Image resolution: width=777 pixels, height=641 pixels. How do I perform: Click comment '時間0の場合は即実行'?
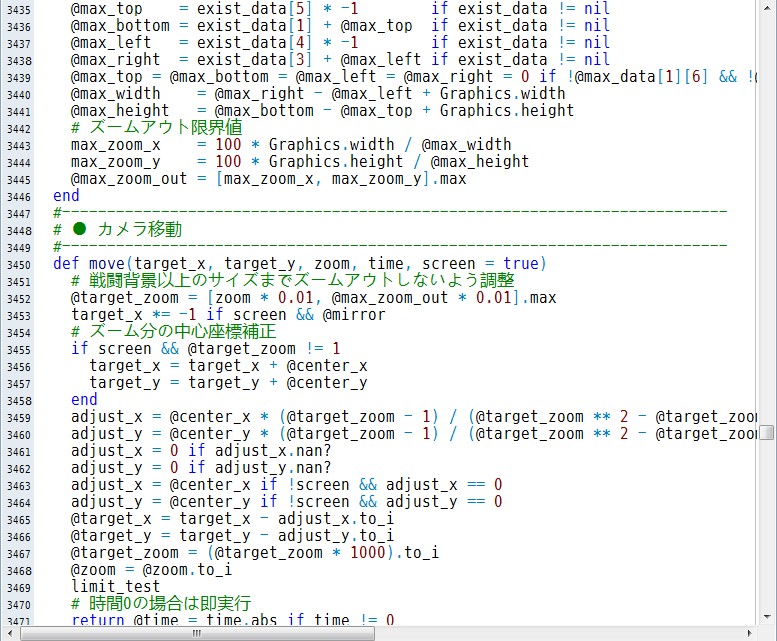click(170, 603)
